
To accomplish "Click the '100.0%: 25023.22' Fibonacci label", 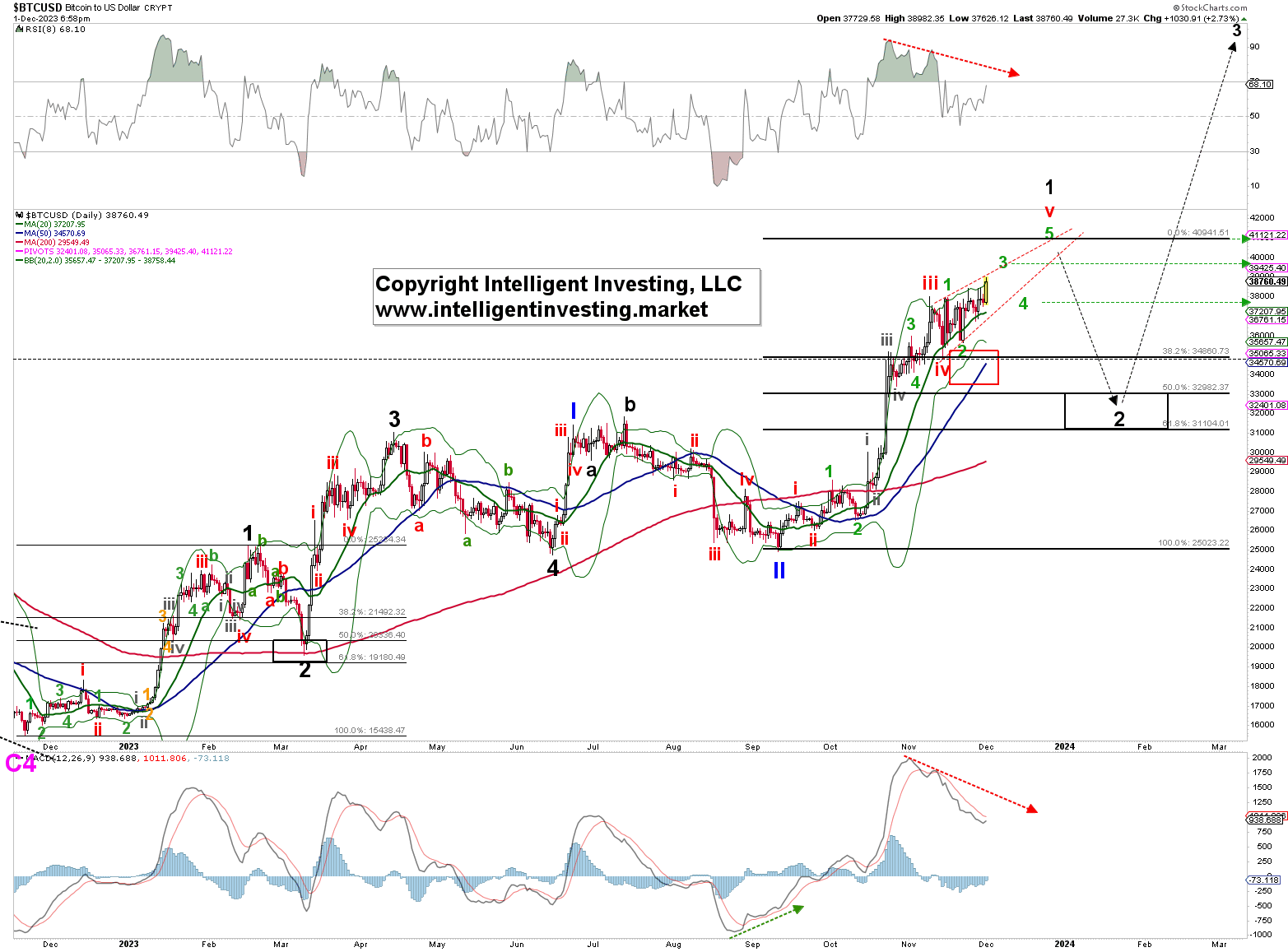I will coord(1193,542).
